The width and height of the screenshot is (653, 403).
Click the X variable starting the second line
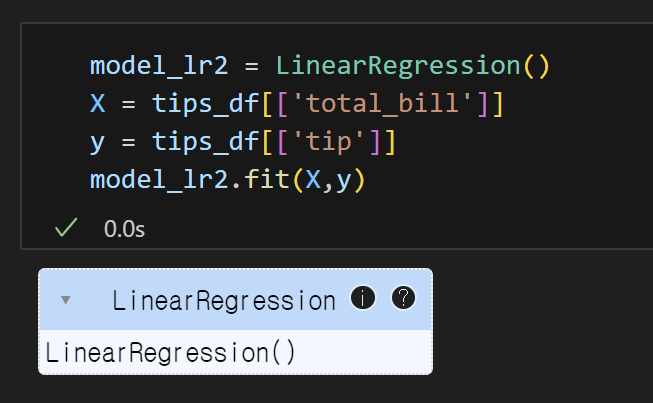click(98, 103)
